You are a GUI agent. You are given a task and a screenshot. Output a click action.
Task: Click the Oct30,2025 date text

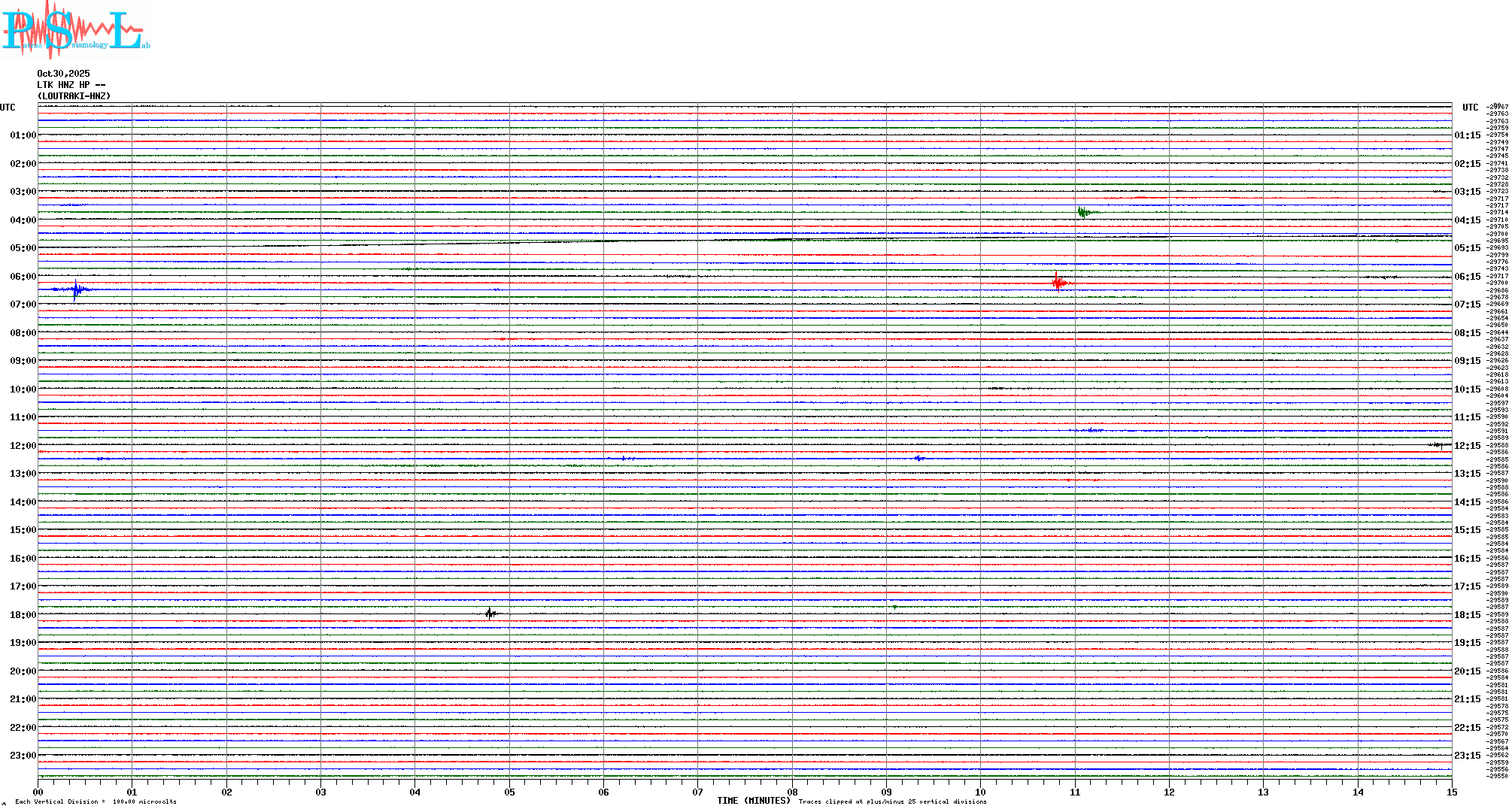click(63, 74)
